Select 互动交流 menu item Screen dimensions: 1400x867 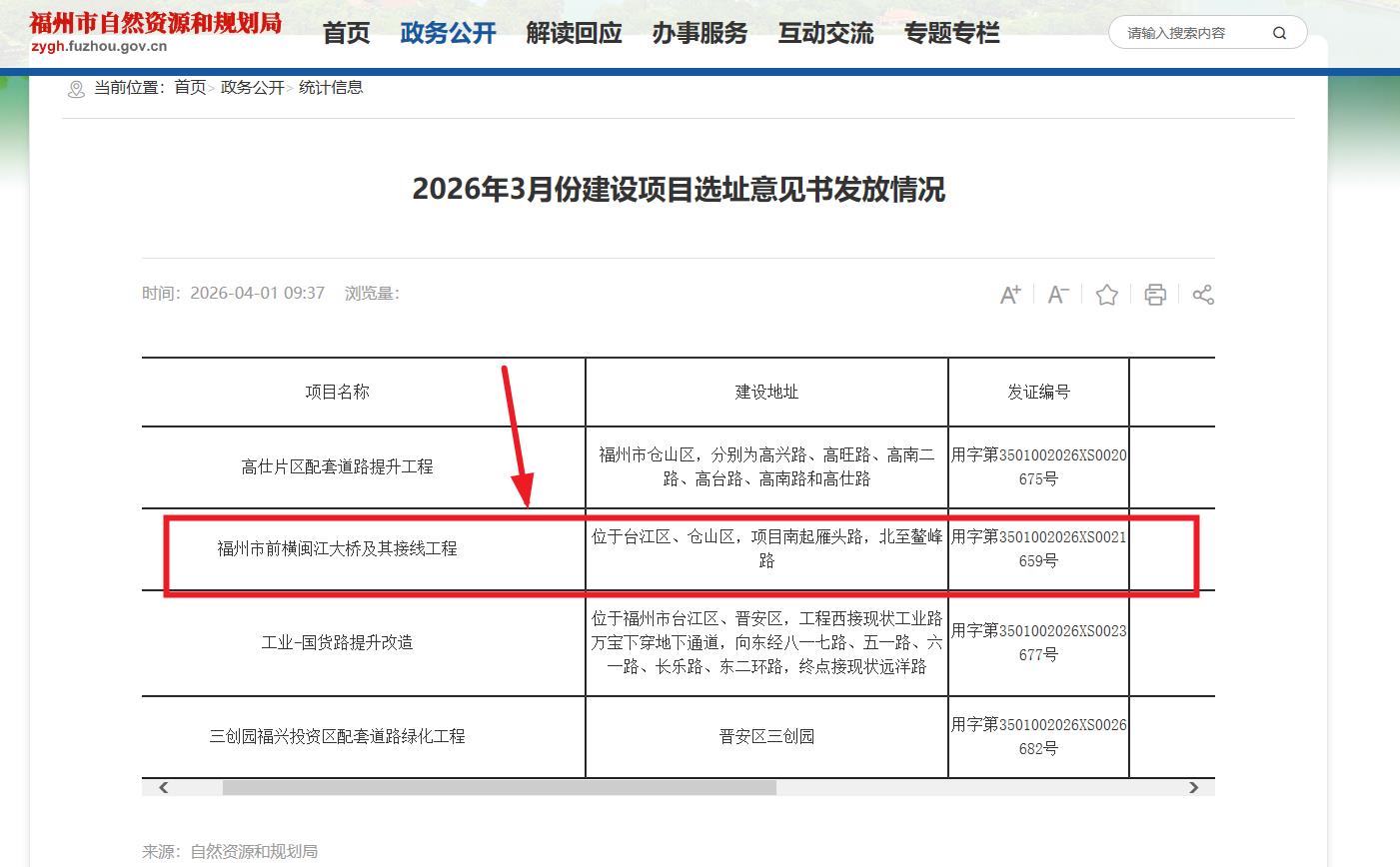click(825, 33)
